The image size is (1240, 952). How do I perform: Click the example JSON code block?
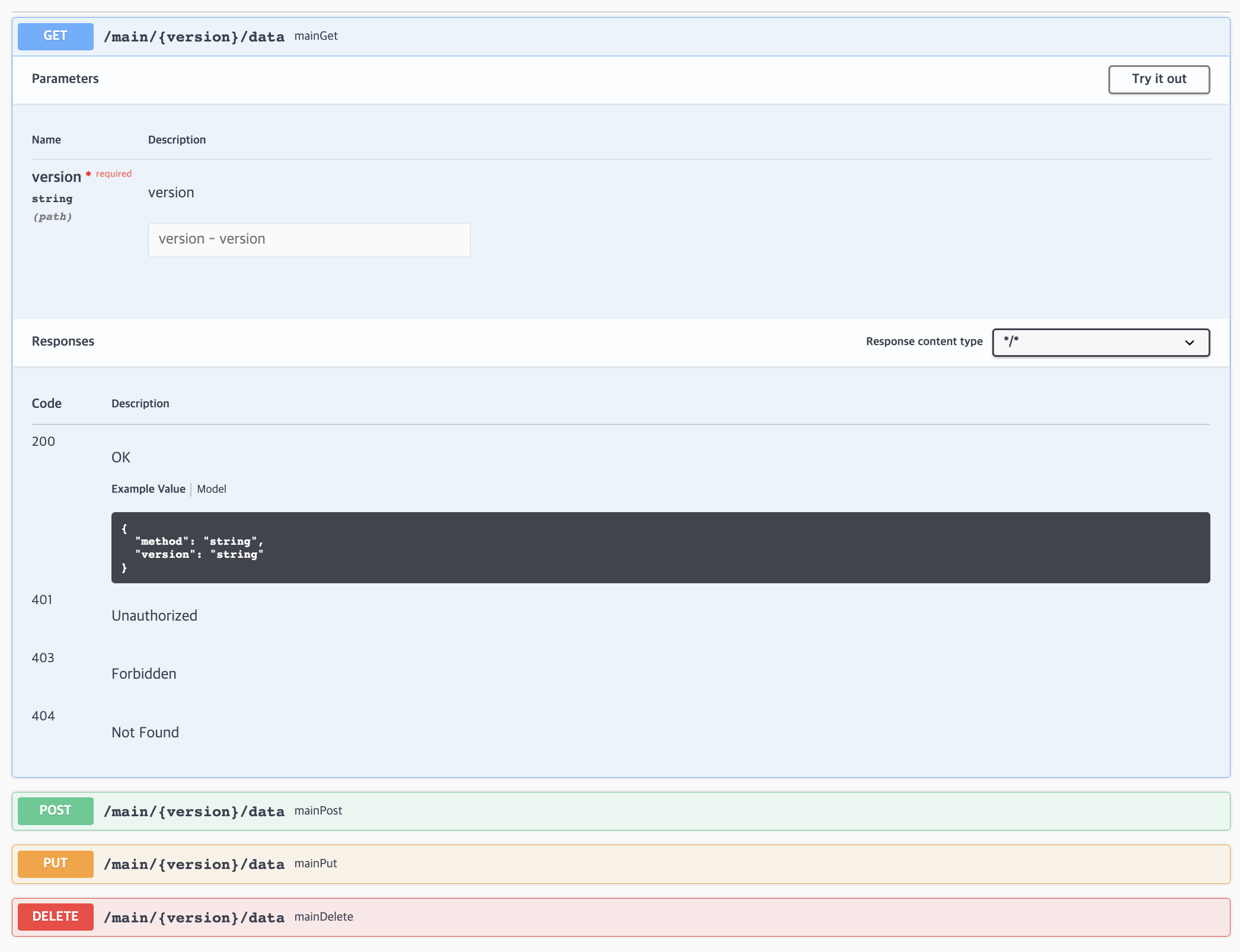(x=660, y=547)
